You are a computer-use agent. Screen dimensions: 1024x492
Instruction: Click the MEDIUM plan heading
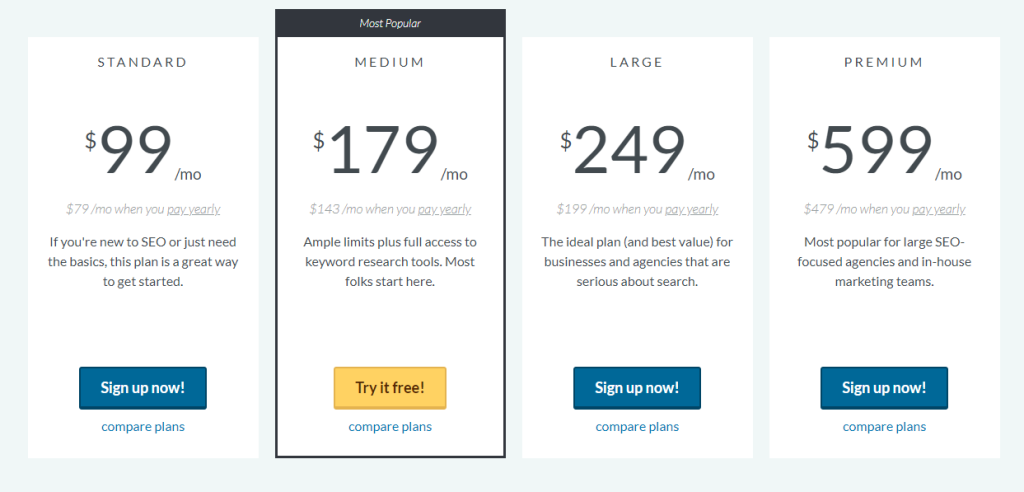390,63
